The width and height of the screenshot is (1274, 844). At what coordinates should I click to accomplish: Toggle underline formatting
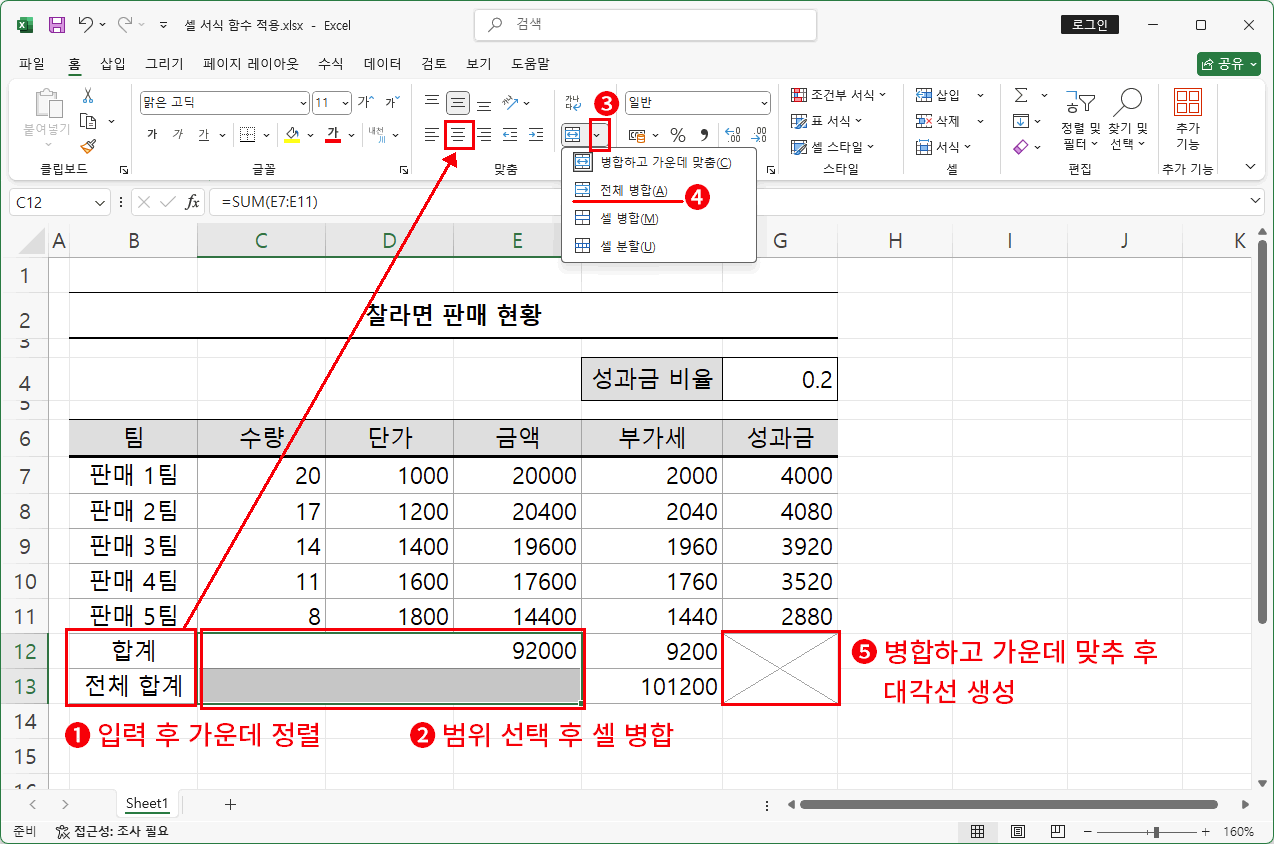[203, 135]
